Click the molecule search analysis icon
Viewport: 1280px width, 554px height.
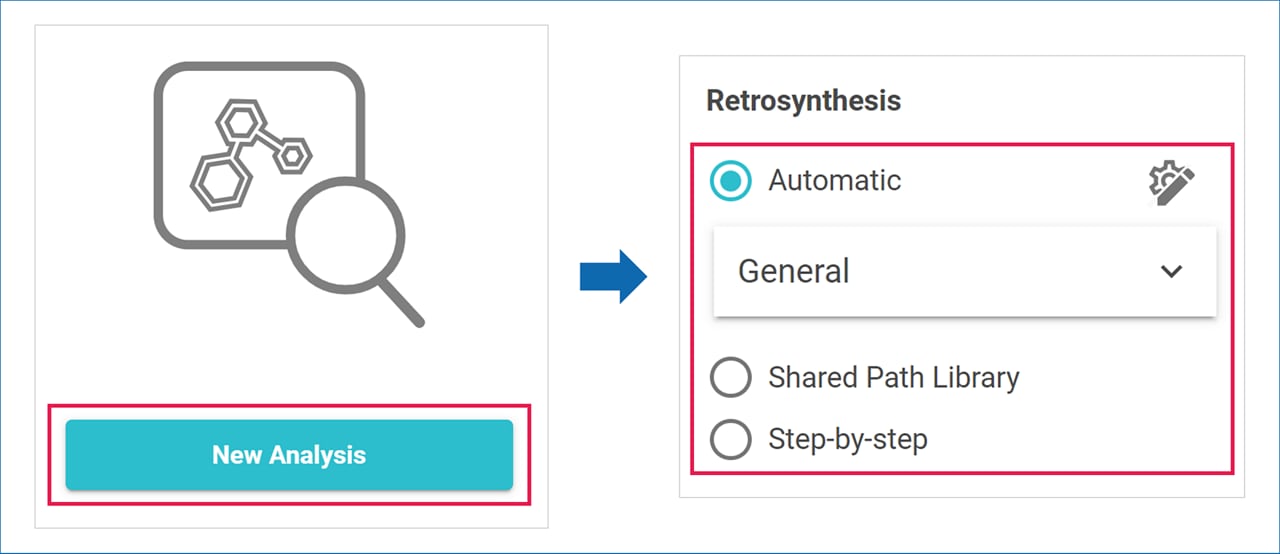(x=289, y=192)
